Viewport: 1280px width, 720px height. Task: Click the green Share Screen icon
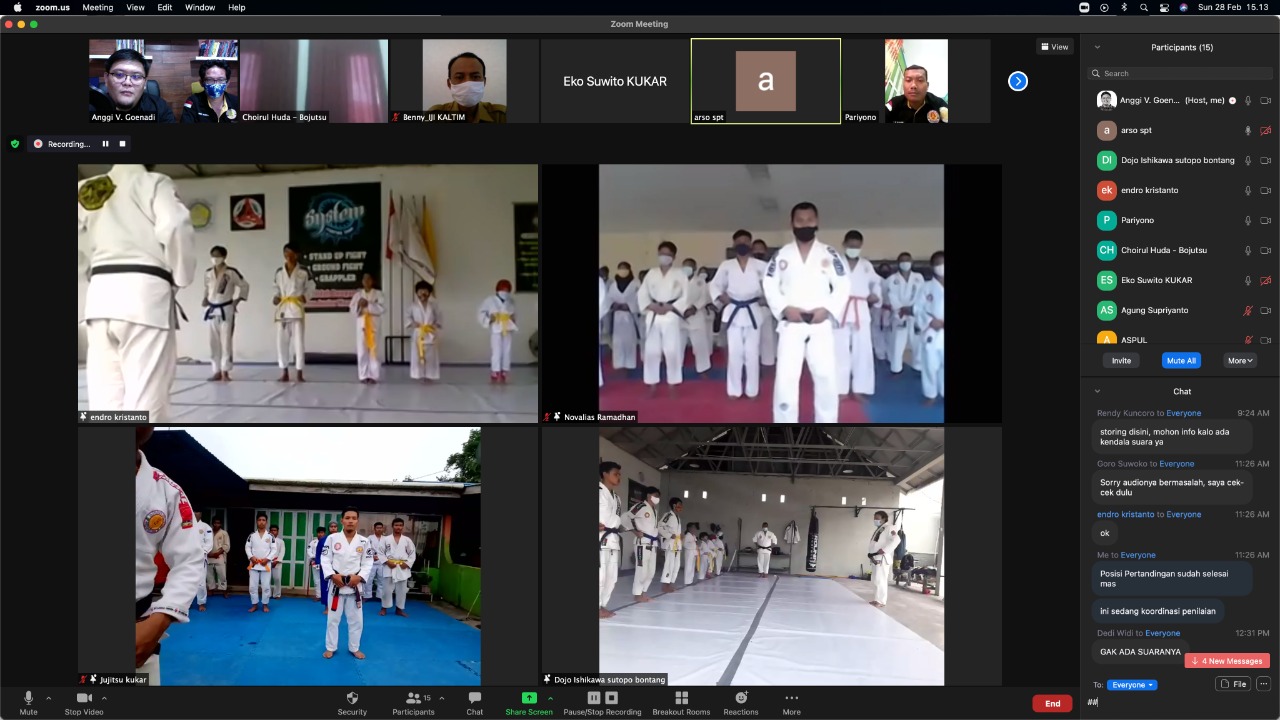click(529, 698)
